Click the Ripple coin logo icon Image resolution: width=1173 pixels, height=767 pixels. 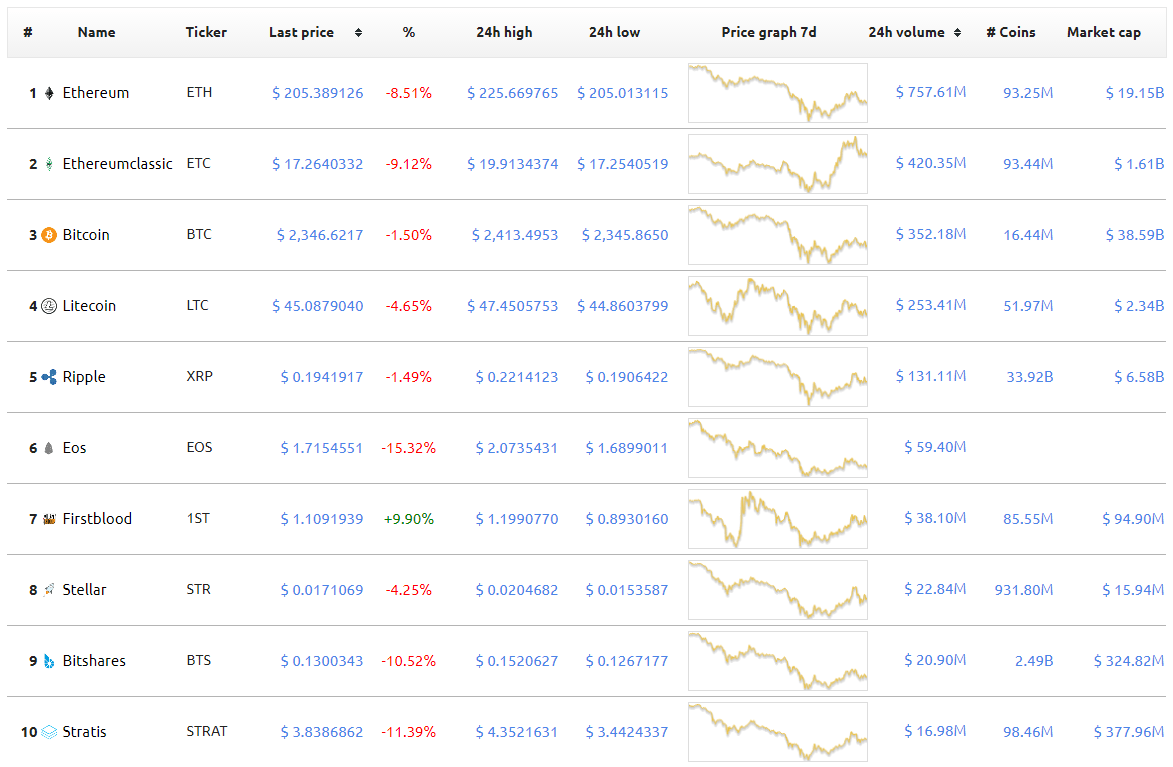[x=49, y=377]
